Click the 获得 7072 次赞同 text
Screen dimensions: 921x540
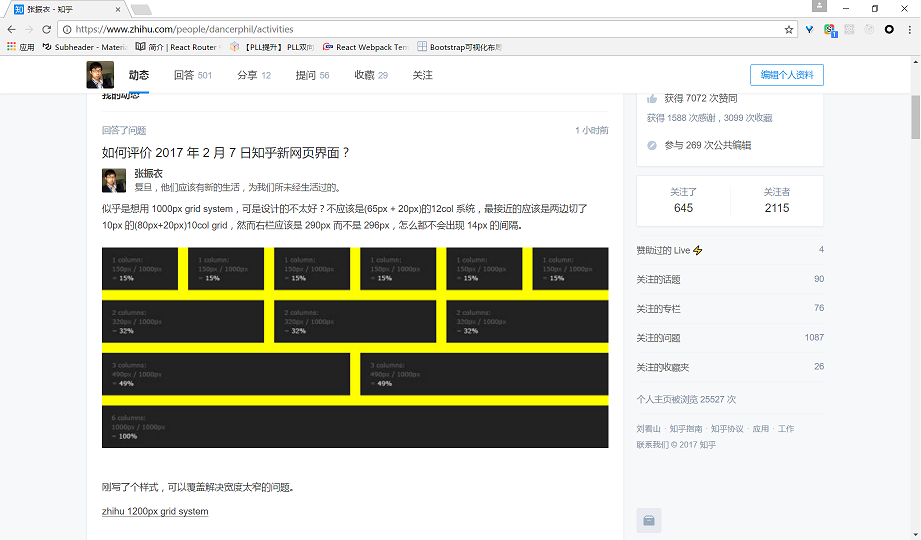(x=701, y=98)
